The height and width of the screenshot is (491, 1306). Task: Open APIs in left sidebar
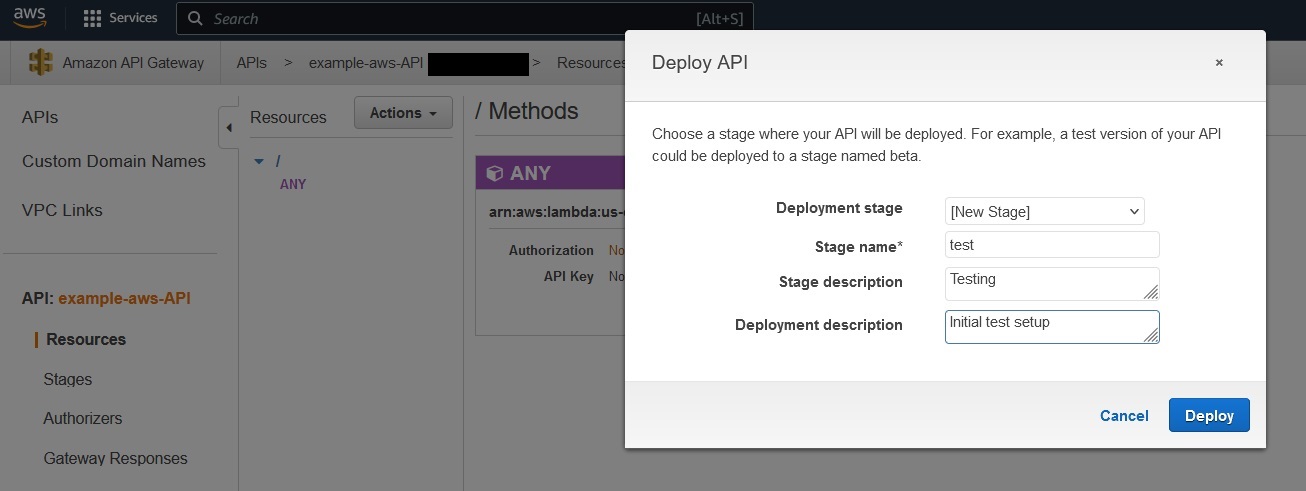[40, 117]
